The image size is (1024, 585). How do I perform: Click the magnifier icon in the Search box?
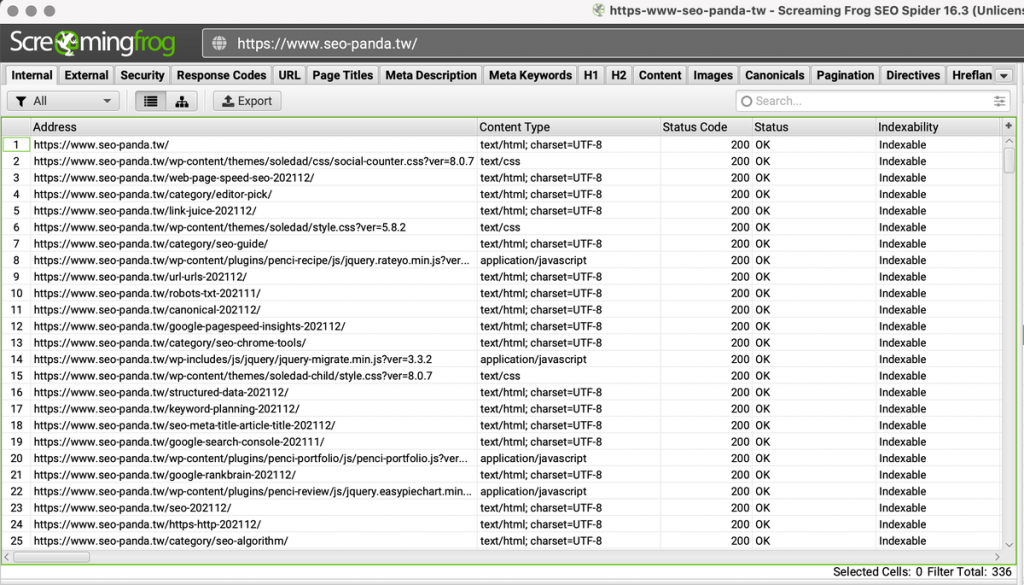746,101
